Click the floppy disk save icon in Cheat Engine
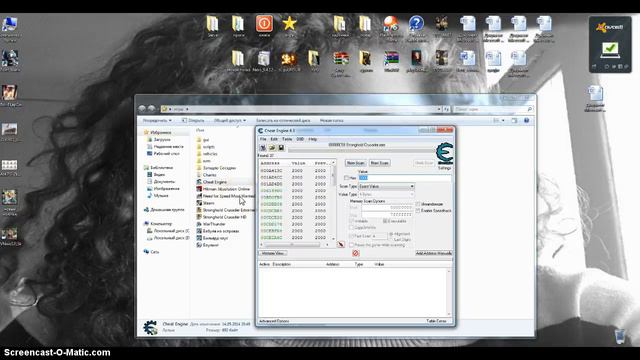The image size is (640, 360). [281, 148]
